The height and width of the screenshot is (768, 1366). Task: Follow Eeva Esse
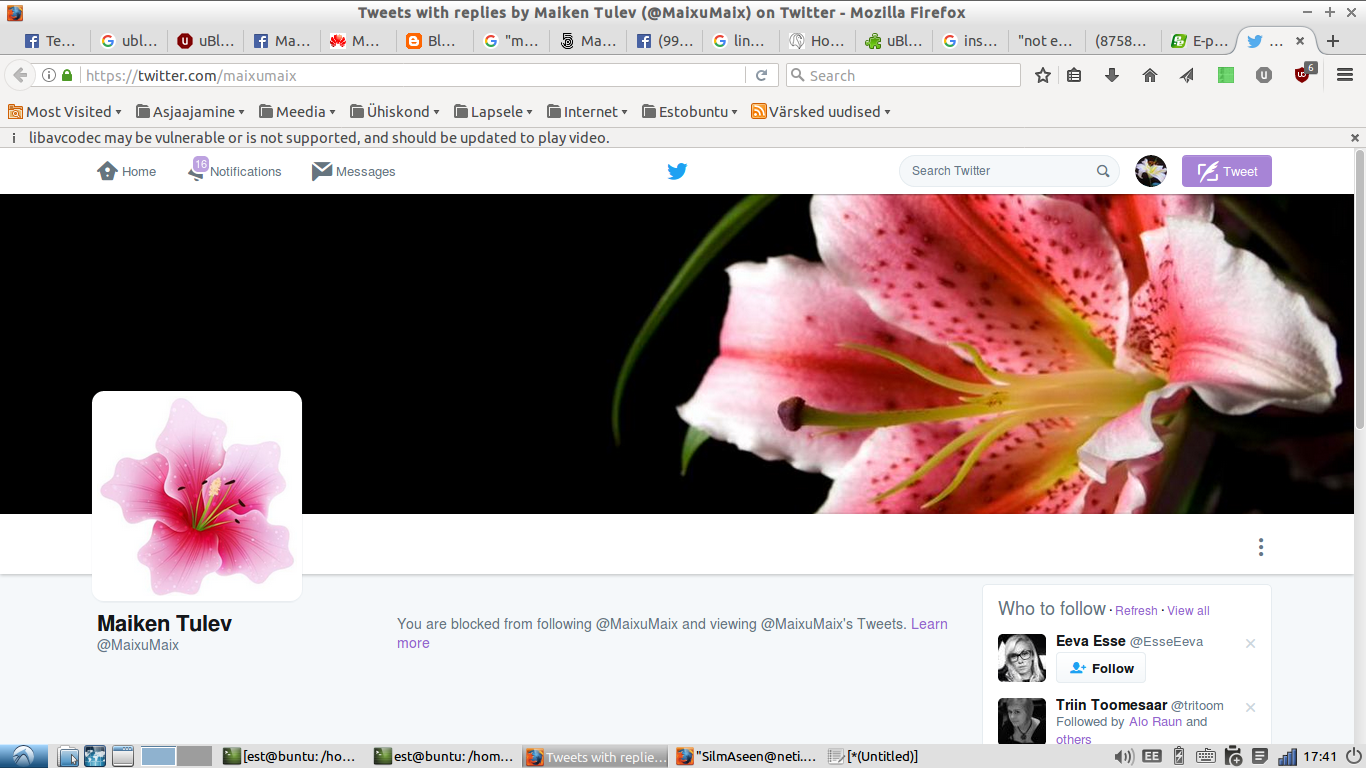pos(1101,668)
